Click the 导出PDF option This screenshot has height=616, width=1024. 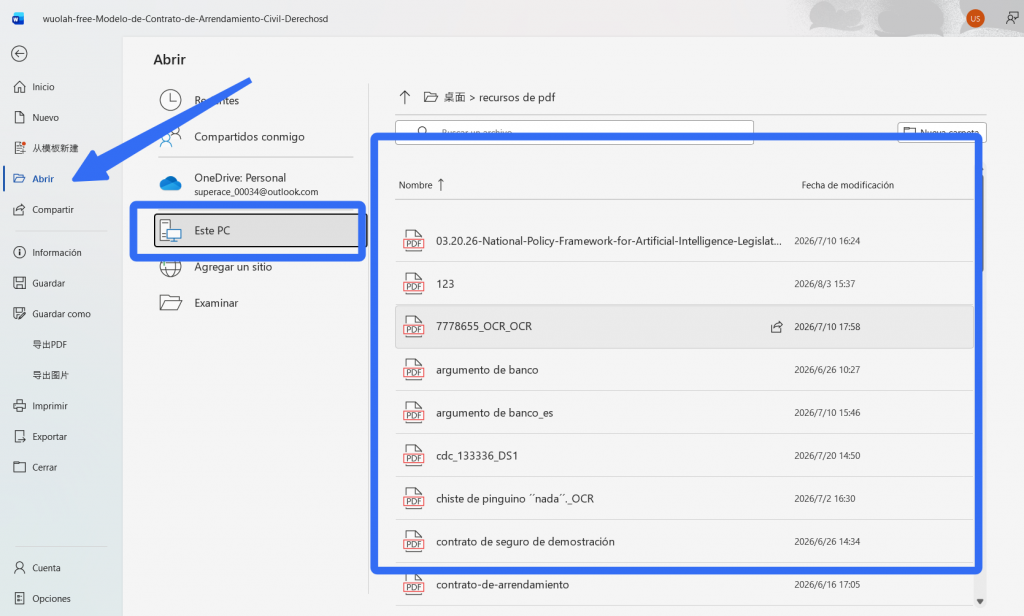(x=50, y=345)
